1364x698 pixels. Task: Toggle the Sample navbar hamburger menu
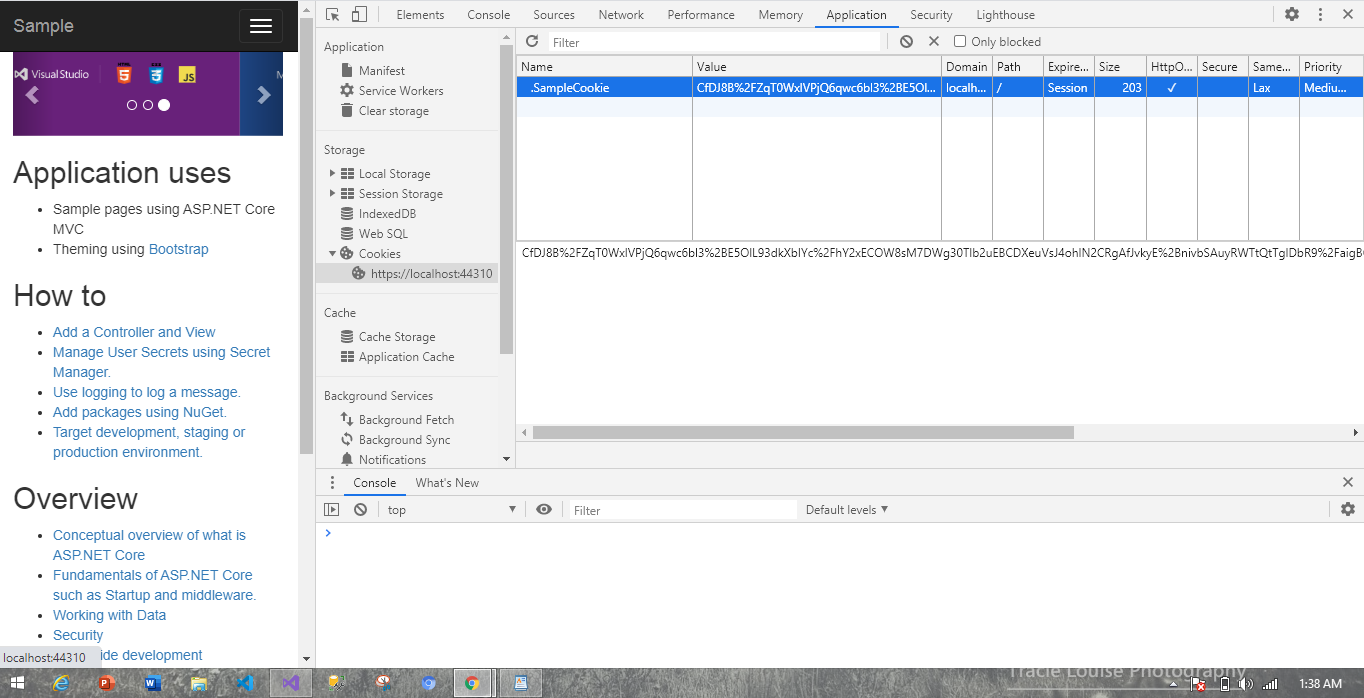click(x=261, y=26)
